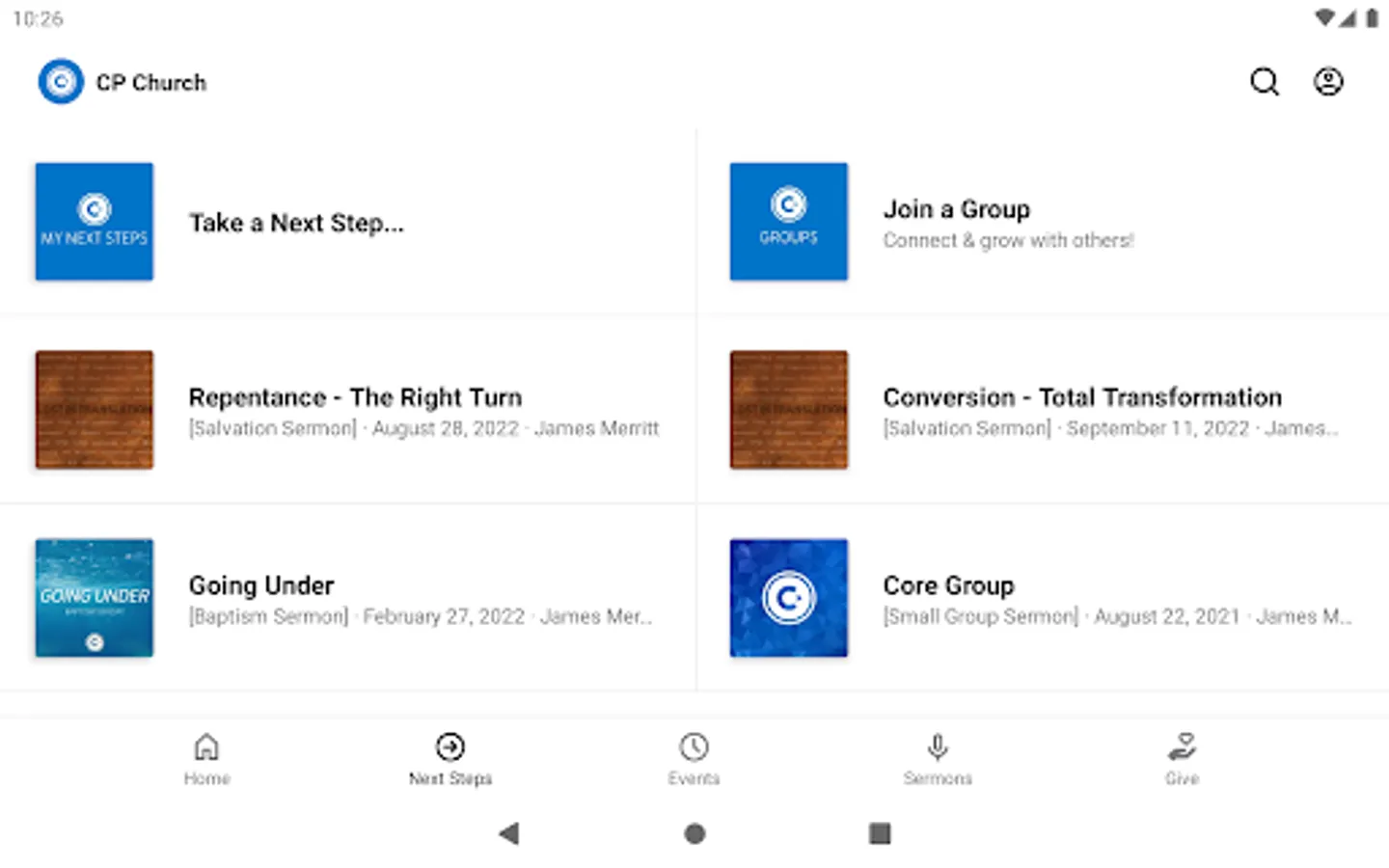Switch to the 'Events' tab label

click(x=694, y=778)
